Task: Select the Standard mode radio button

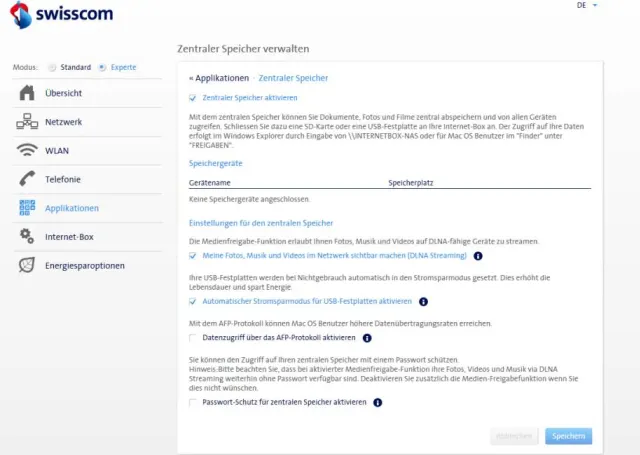Action: click(x=53, y=68)
